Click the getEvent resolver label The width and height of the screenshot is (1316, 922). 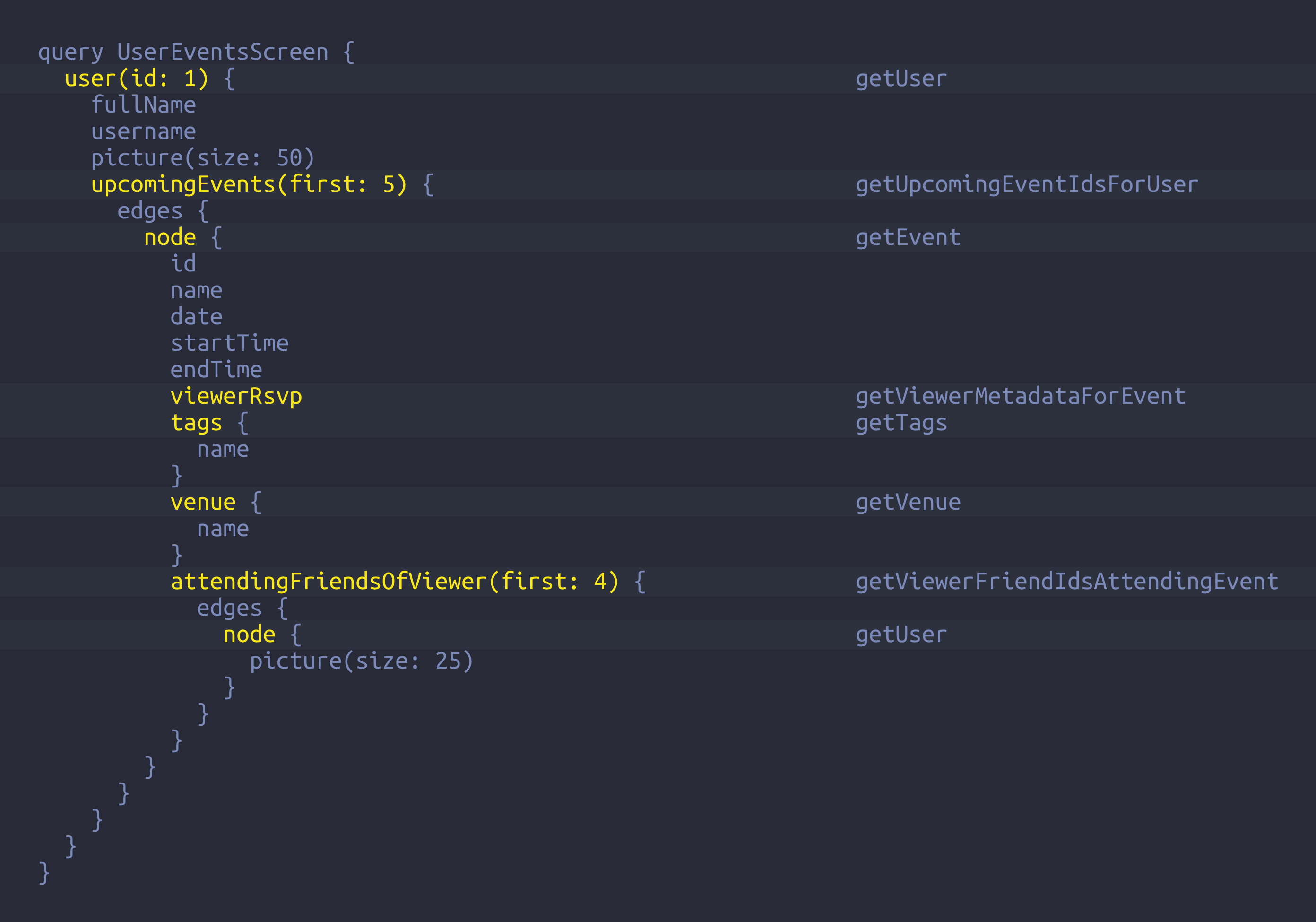907,237
